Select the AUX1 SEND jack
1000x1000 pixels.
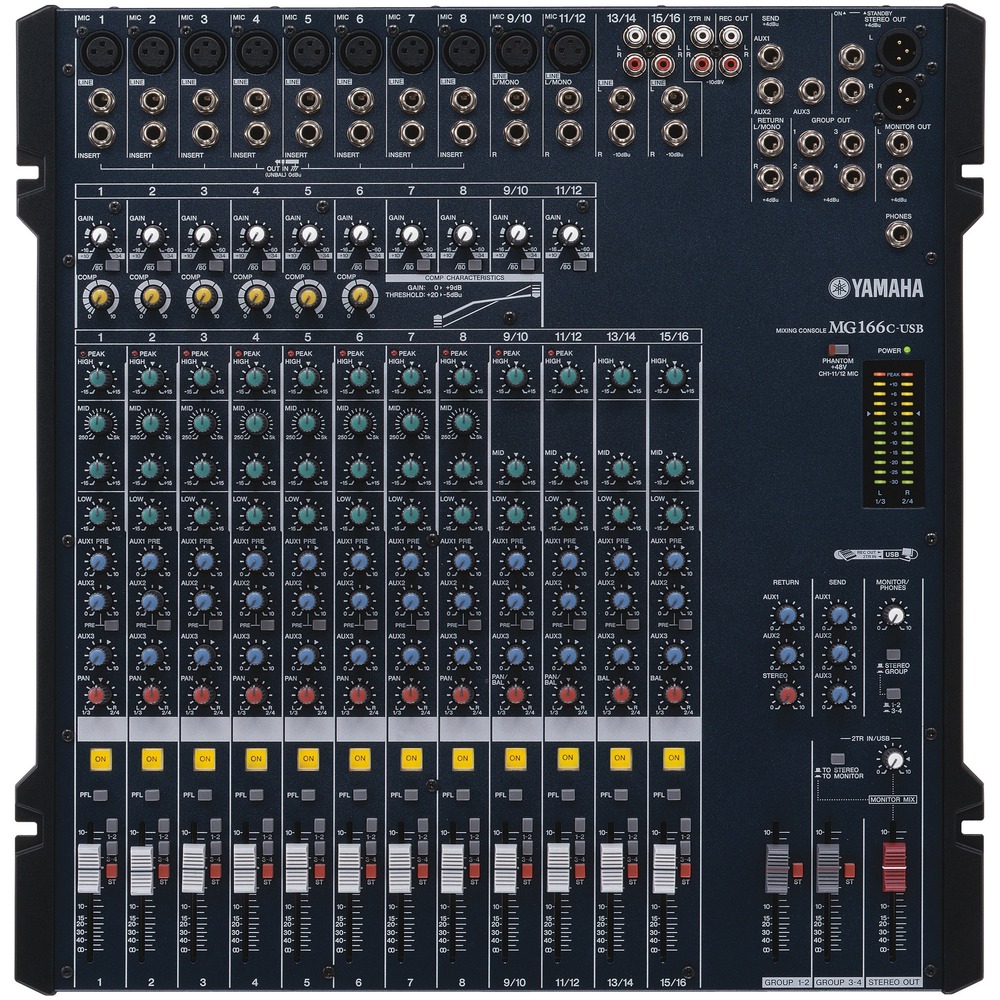pyautogui.click(x=770, y=57)
